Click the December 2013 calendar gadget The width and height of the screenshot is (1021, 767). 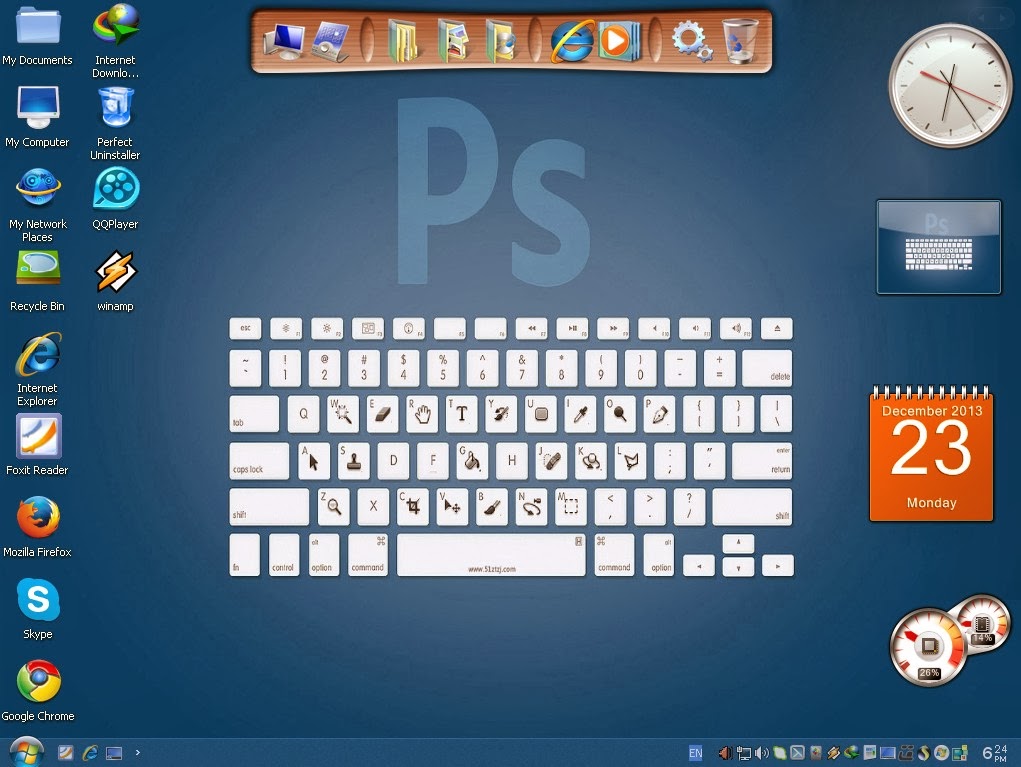(931, 453)
